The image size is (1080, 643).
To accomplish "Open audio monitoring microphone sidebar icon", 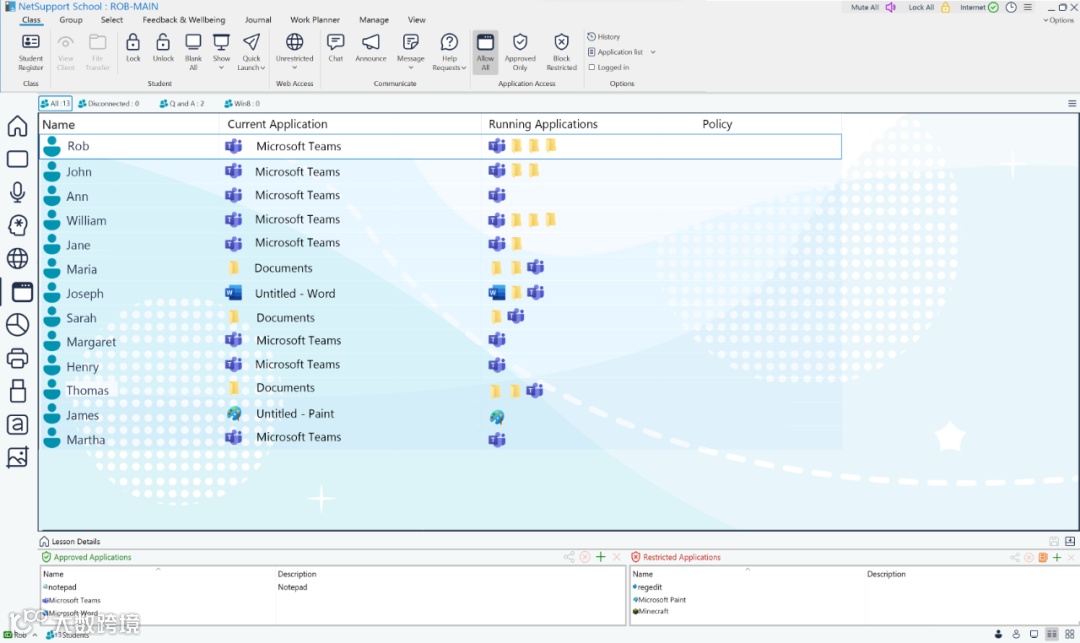I will click(x=17, y=192).
